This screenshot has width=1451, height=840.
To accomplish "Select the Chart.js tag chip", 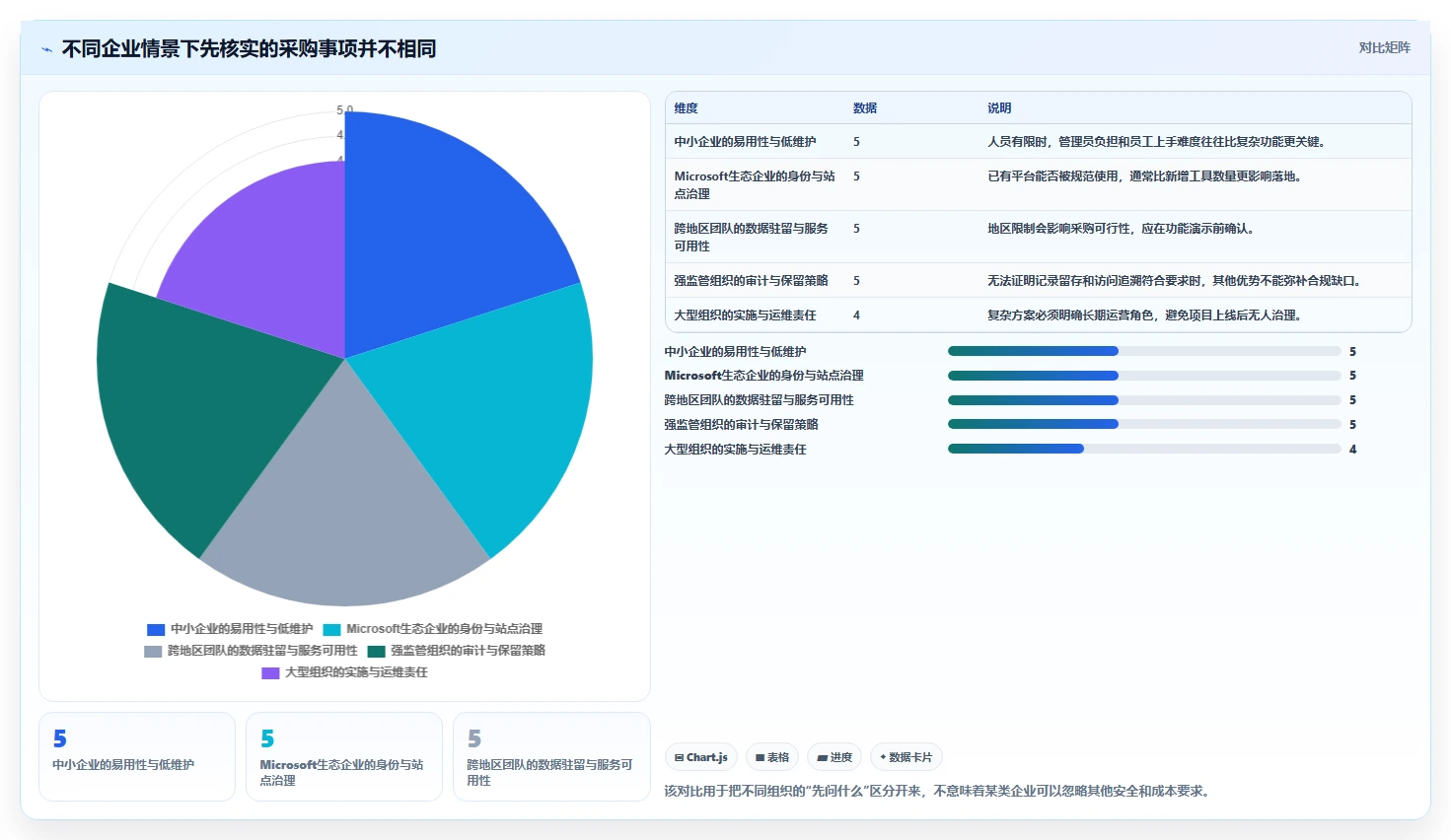I will click(701, 757).
